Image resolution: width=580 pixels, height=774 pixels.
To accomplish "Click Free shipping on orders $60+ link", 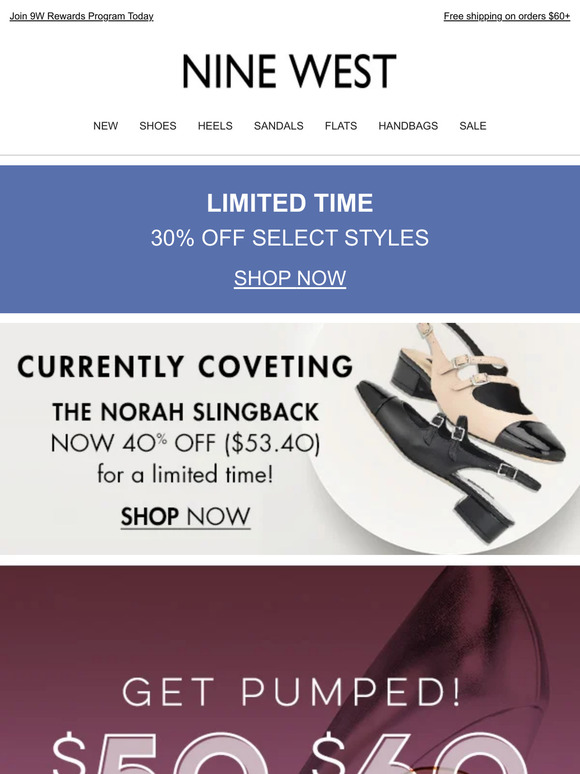I will point(506,16).
